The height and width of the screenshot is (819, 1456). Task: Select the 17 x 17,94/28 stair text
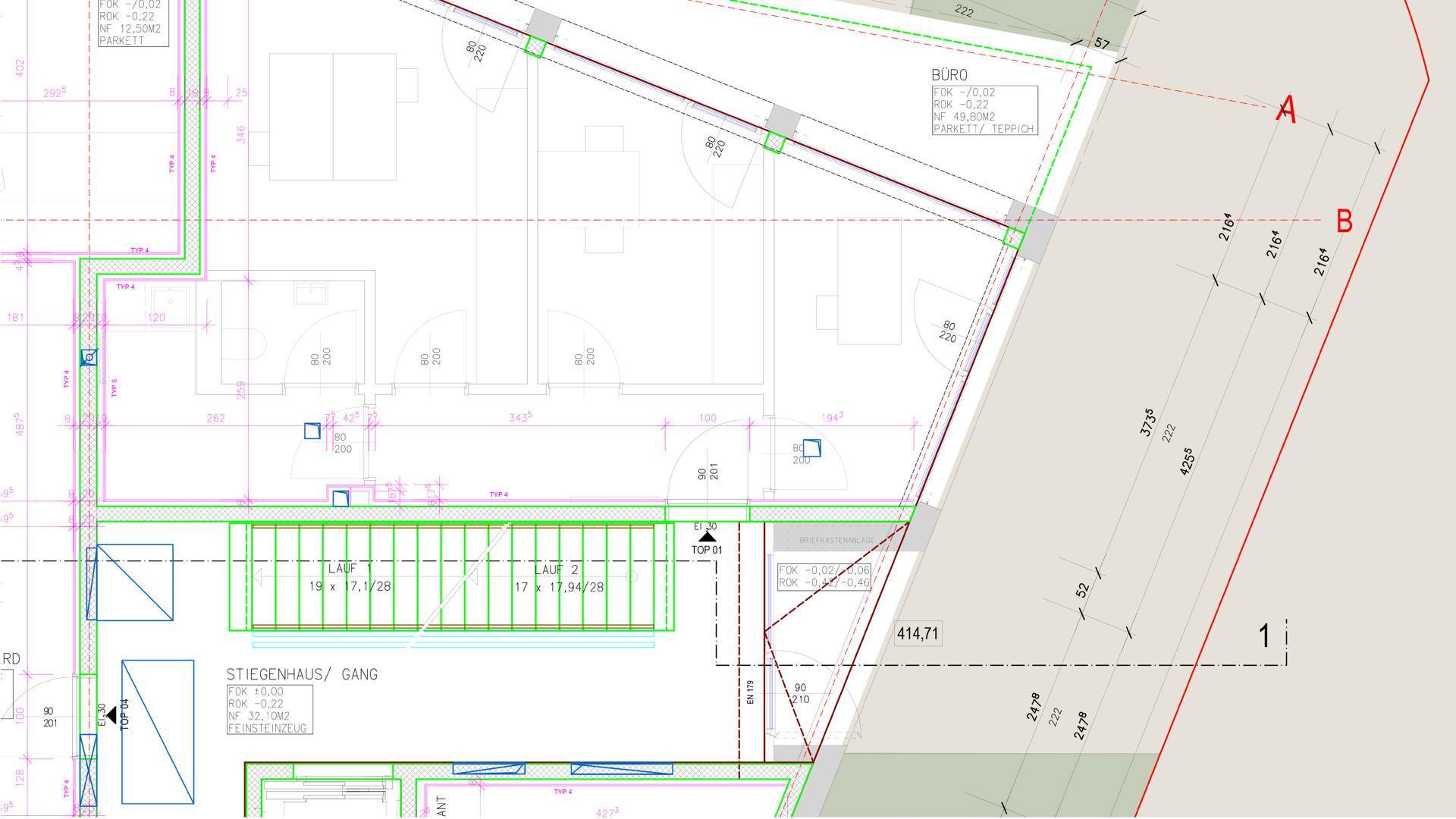tap(560, 587)
